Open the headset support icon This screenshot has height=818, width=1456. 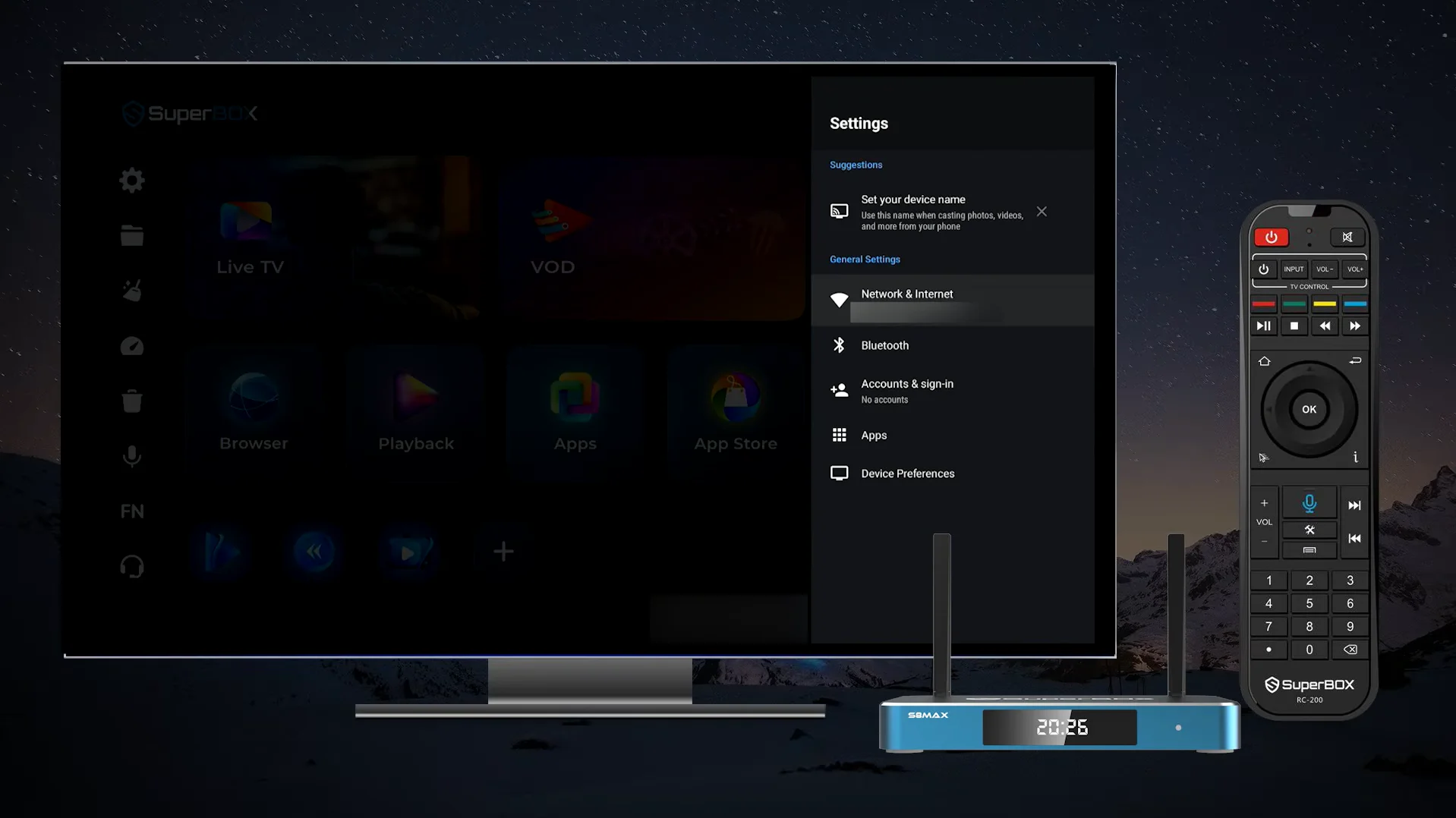coord(132,566)
